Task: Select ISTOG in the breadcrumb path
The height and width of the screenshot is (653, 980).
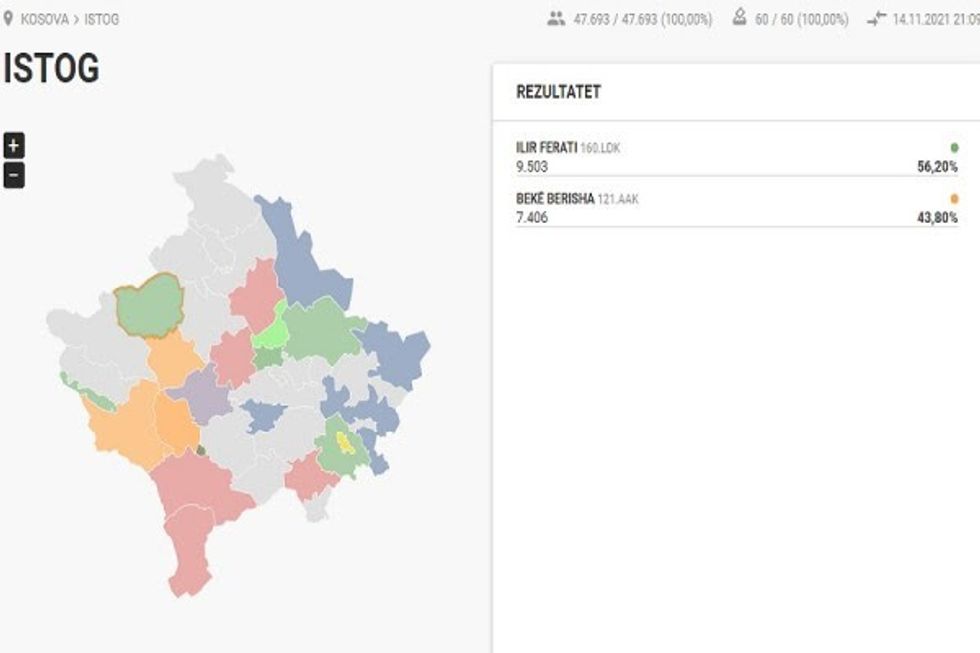Action: (x=101, y=19)
